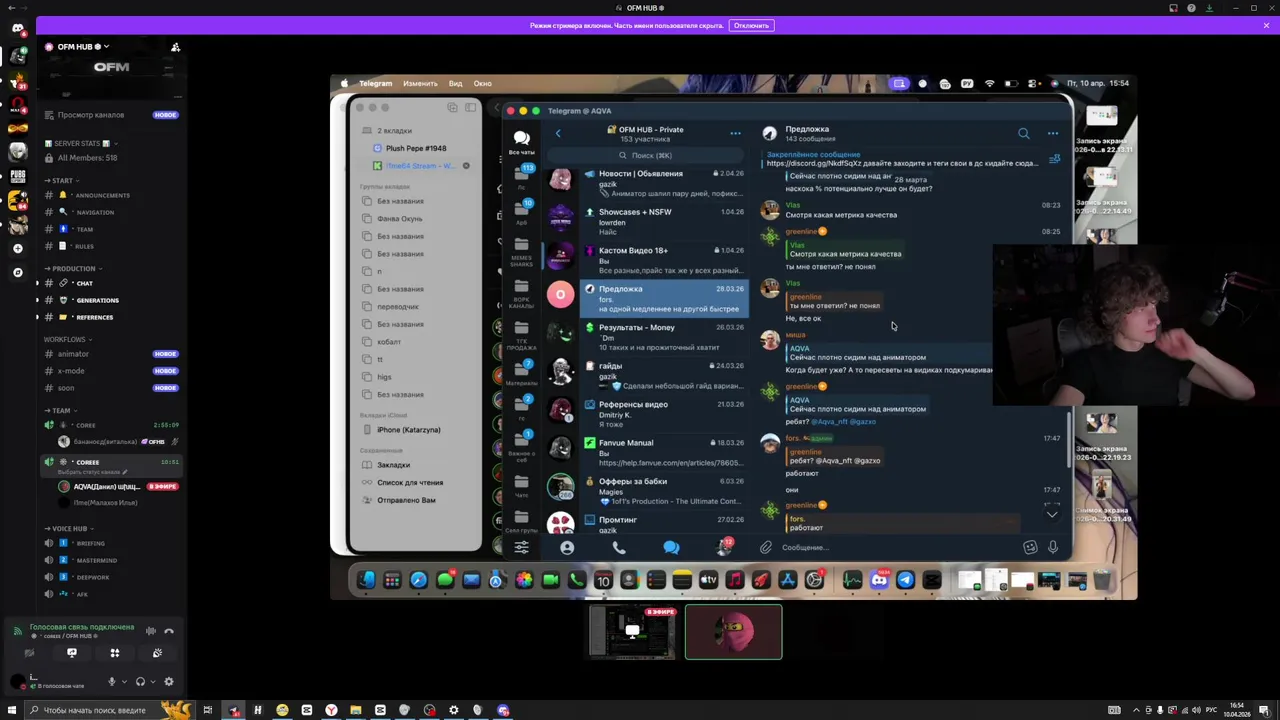Click the main shared-screen stream view
The width and height of the screenshot is (1280, 720).
[733, 336]
